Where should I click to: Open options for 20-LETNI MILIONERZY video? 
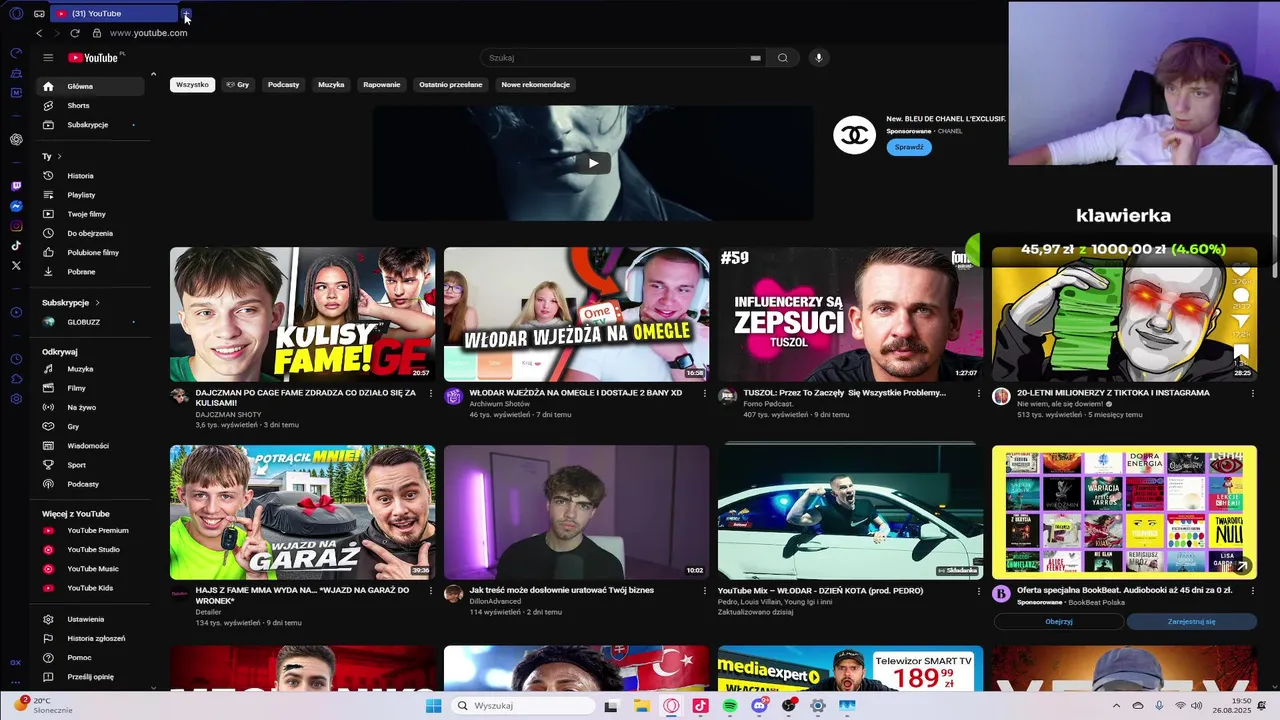coord(1252,394)
